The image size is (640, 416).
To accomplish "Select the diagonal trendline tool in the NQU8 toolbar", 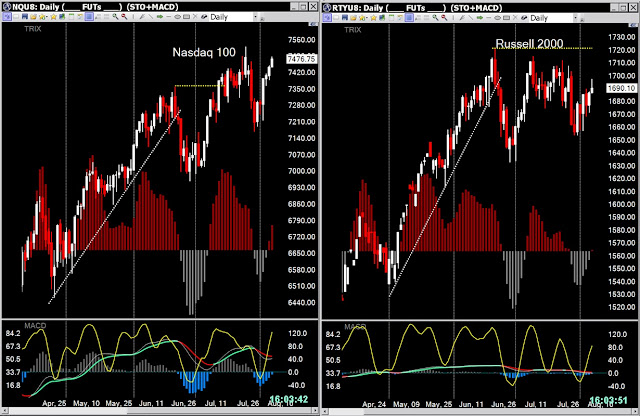I will point(150,17).
